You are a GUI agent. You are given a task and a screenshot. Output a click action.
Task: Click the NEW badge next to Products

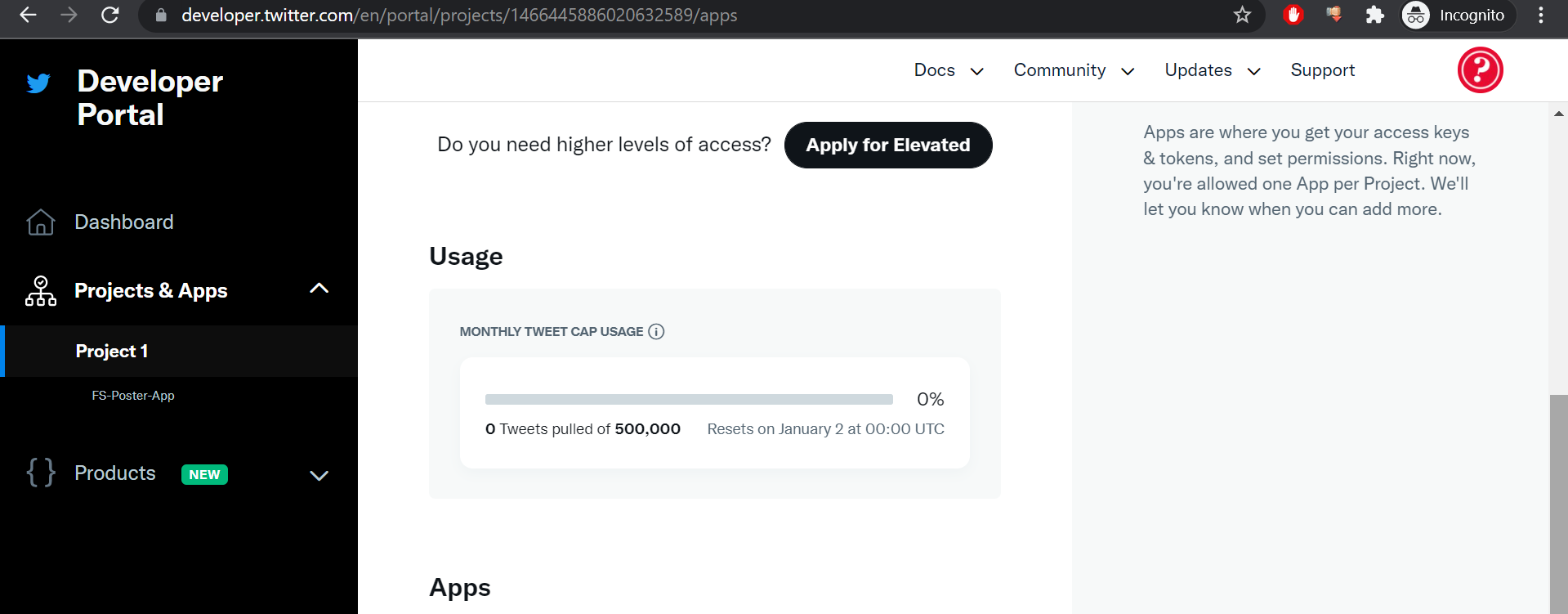tap(204, 474)
